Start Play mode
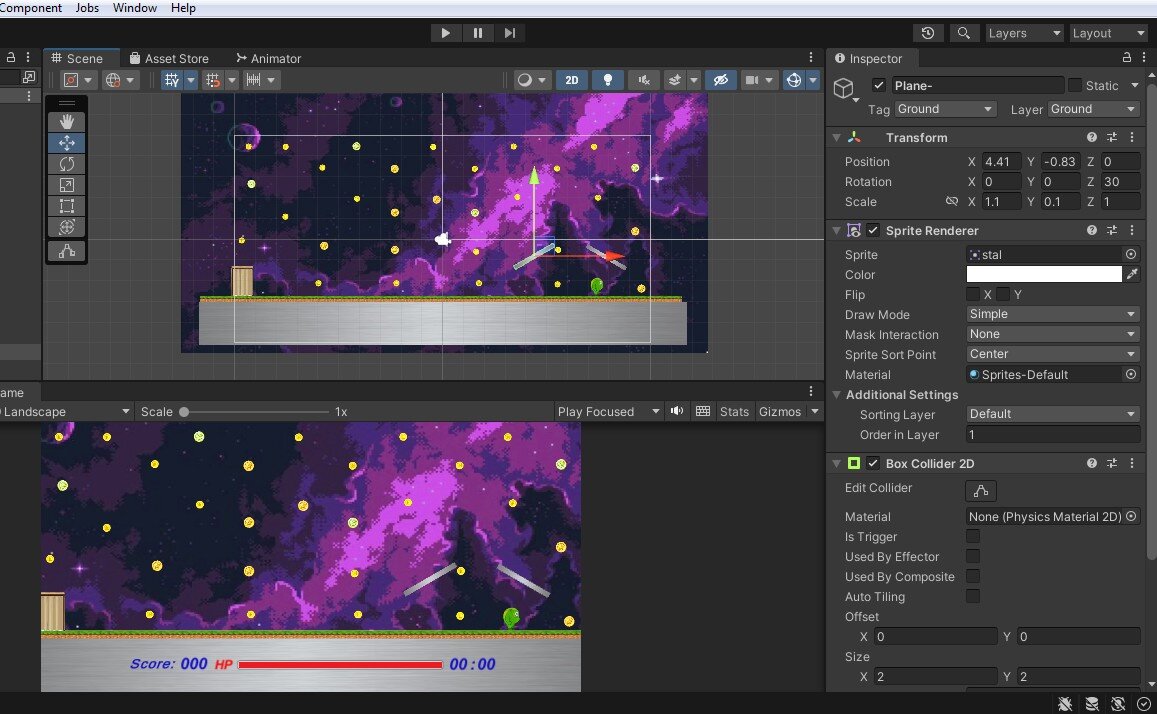This screenshot has width=1157, height=714. point(445,33)
